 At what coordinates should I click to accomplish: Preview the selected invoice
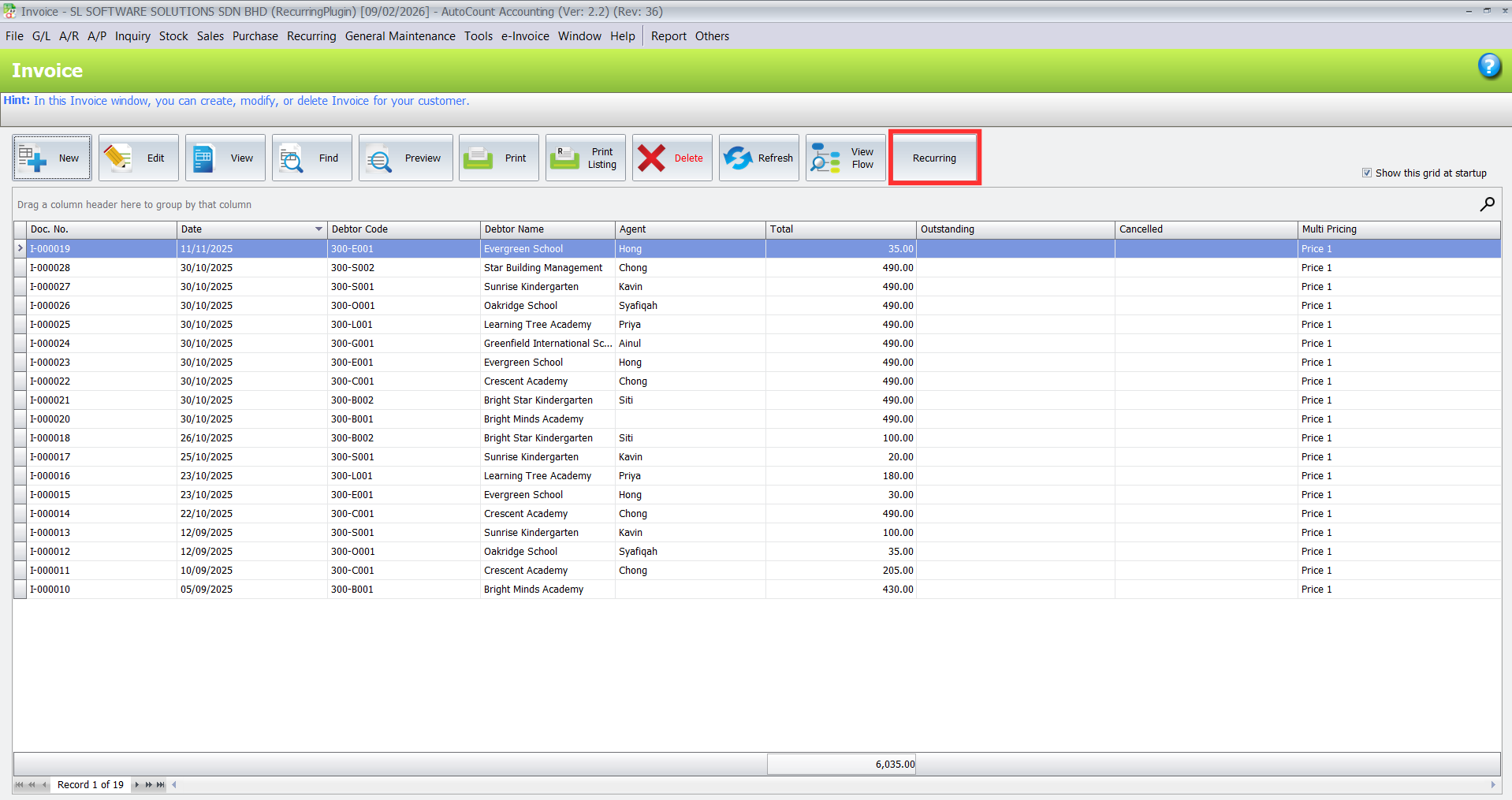(x=405, y=157)
